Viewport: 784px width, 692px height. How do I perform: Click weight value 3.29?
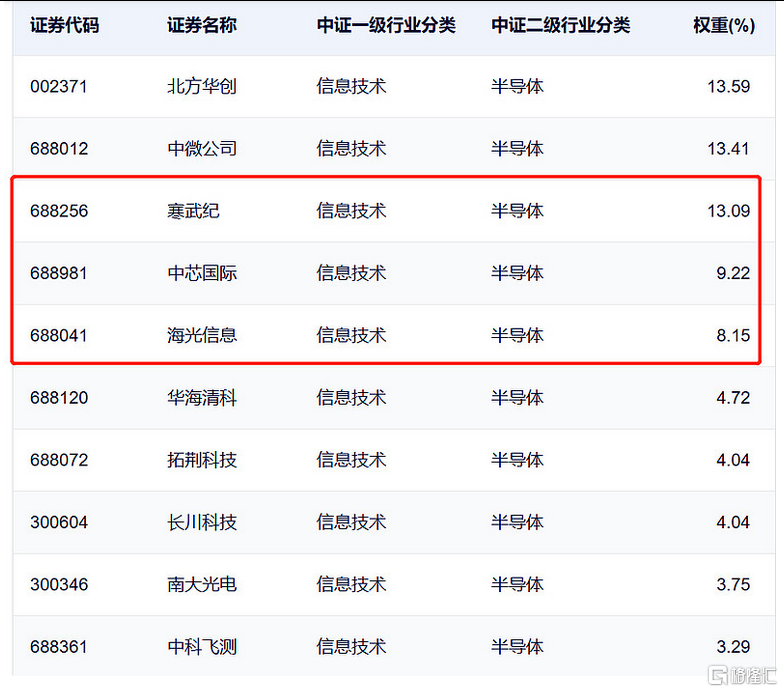pos(733,647)
